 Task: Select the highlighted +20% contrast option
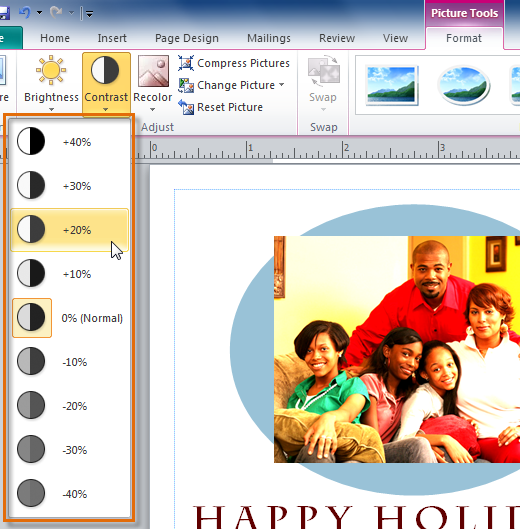coord(69,230)
